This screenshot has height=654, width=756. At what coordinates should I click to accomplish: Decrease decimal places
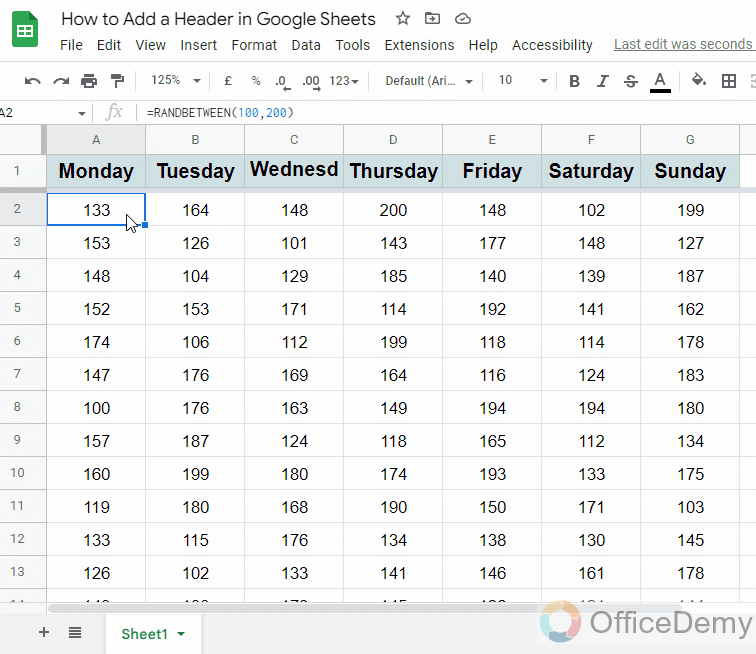point(283,82)
